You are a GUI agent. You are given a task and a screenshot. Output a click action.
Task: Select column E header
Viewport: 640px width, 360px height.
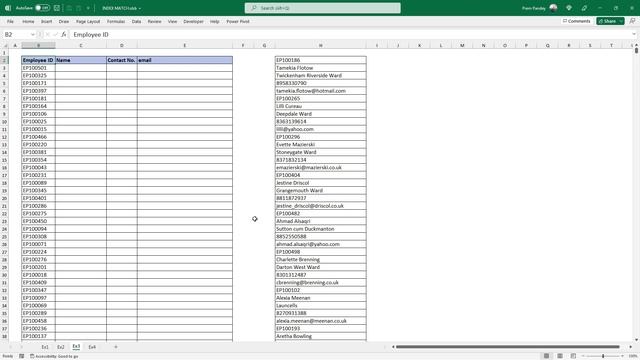[x=185, y=45]
